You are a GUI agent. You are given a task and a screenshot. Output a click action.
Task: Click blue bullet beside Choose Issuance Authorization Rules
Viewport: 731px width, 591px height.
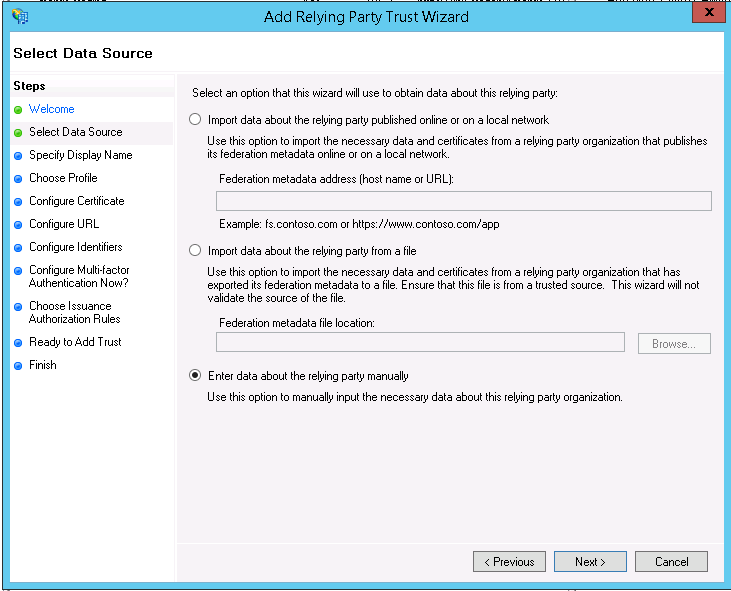[x=18, y=307]
